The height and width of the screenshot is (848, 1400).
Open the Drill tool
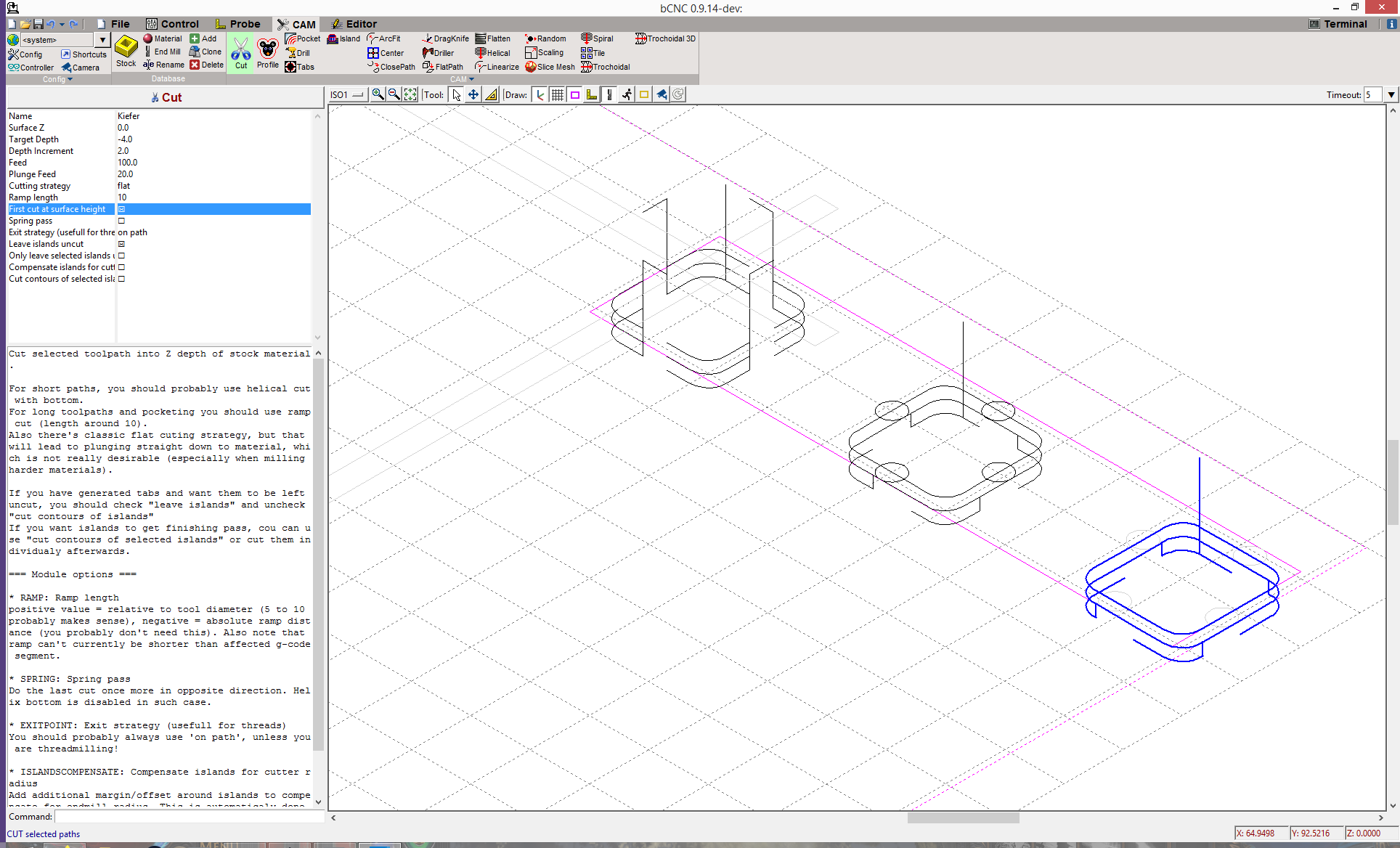click(x=298, y=53)
